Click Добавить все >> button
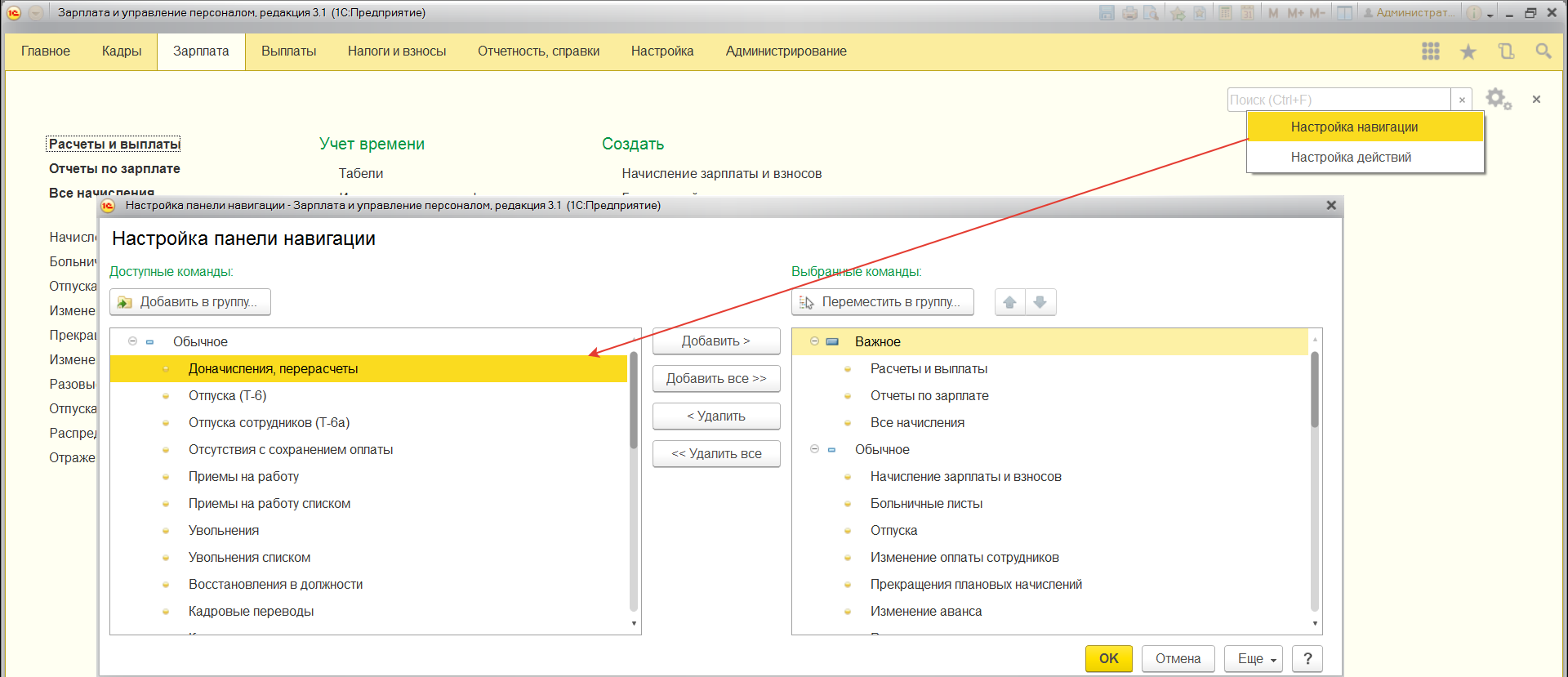 pyautogui.click(x=716, y=379)
